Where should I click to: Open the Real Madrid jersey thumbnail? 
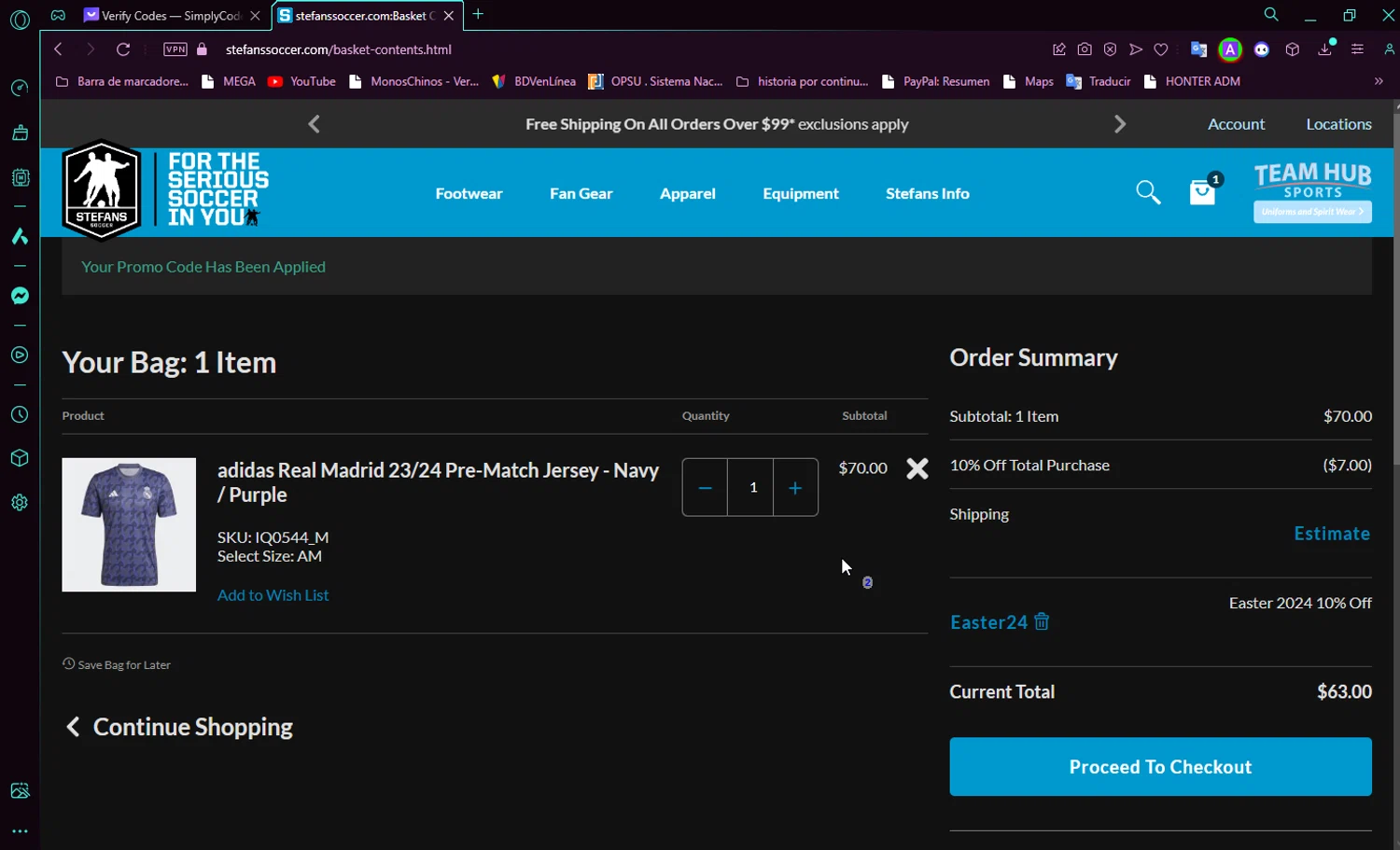pyautogui.click(x=129, y=524)
